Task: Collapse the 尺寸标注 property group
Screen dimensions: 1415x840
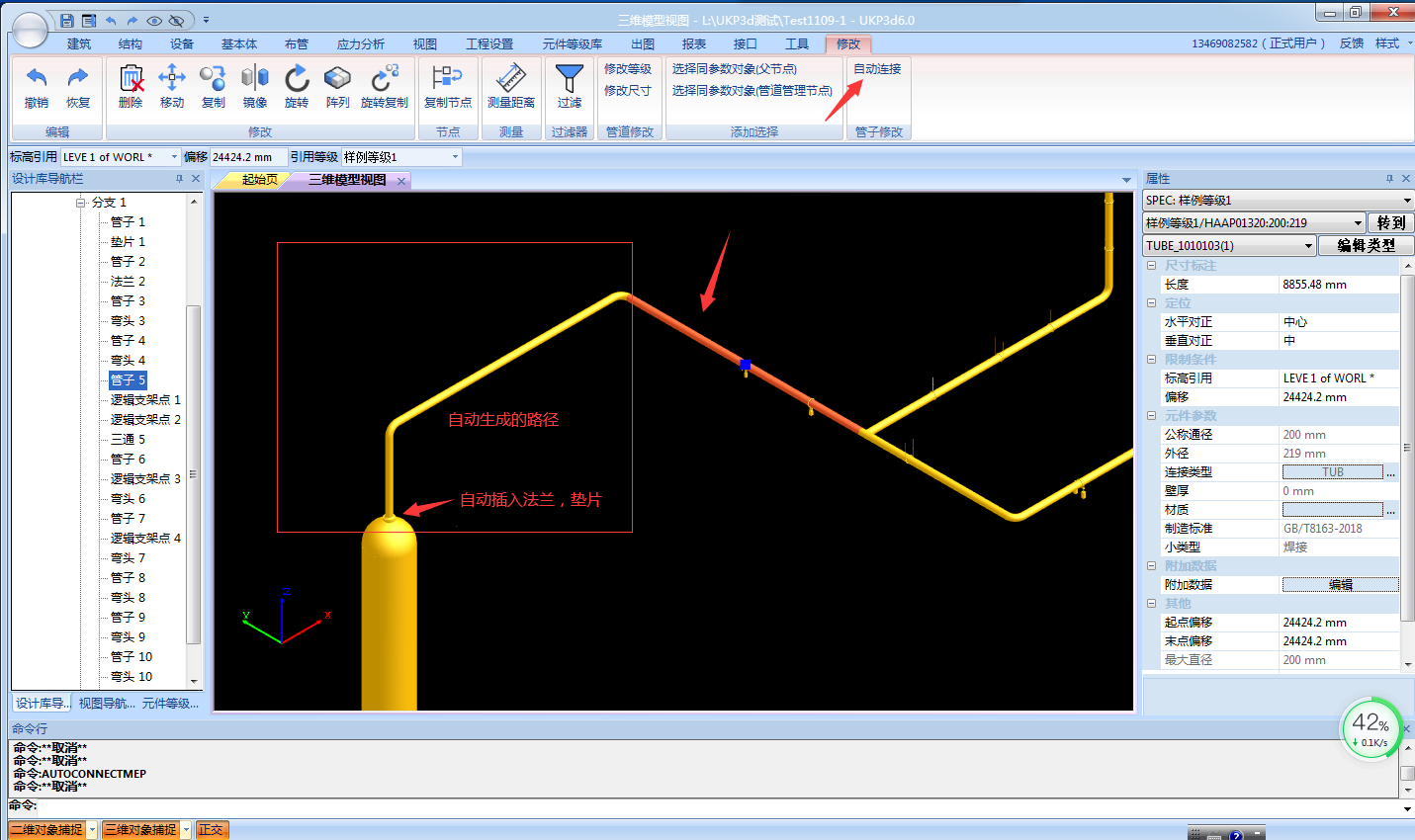Action: pos(1151,266)
